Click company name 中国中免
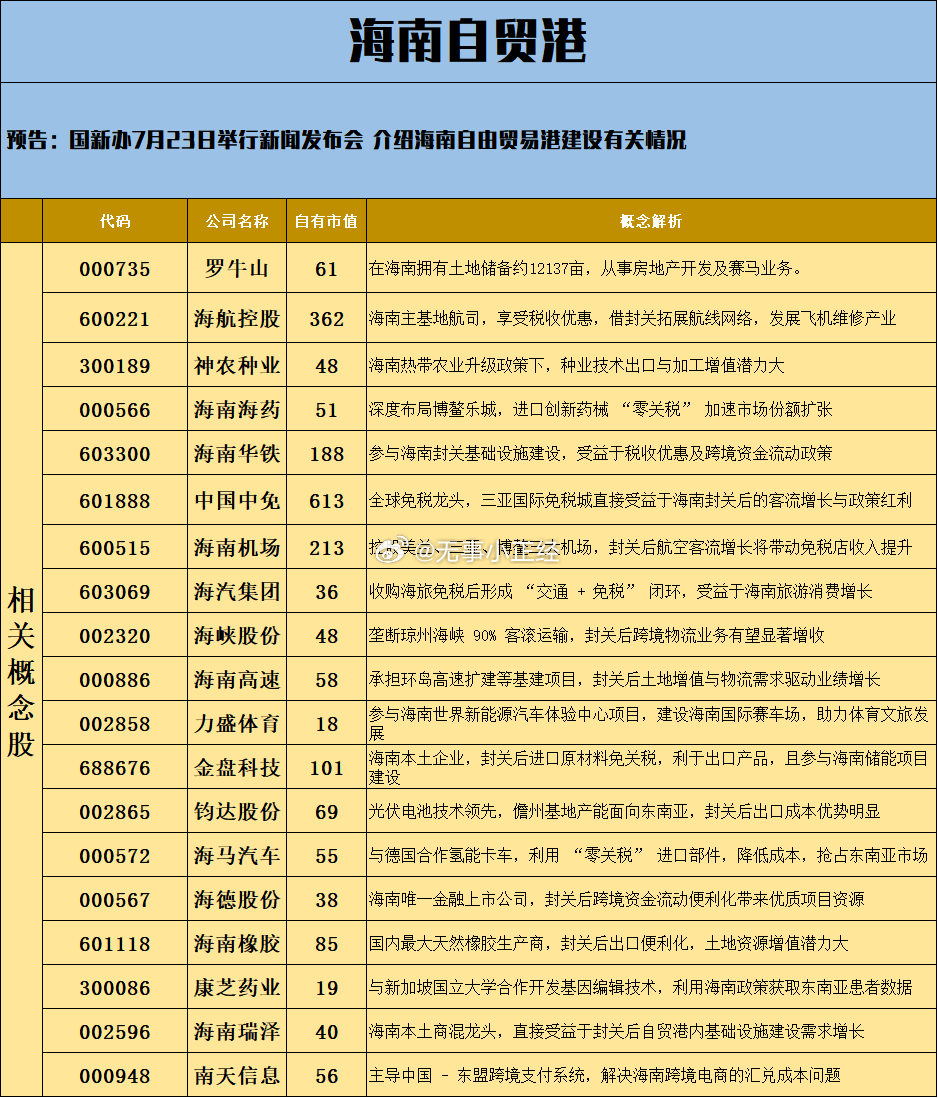This screenshot has width=938, height=1098. point(237,501)
